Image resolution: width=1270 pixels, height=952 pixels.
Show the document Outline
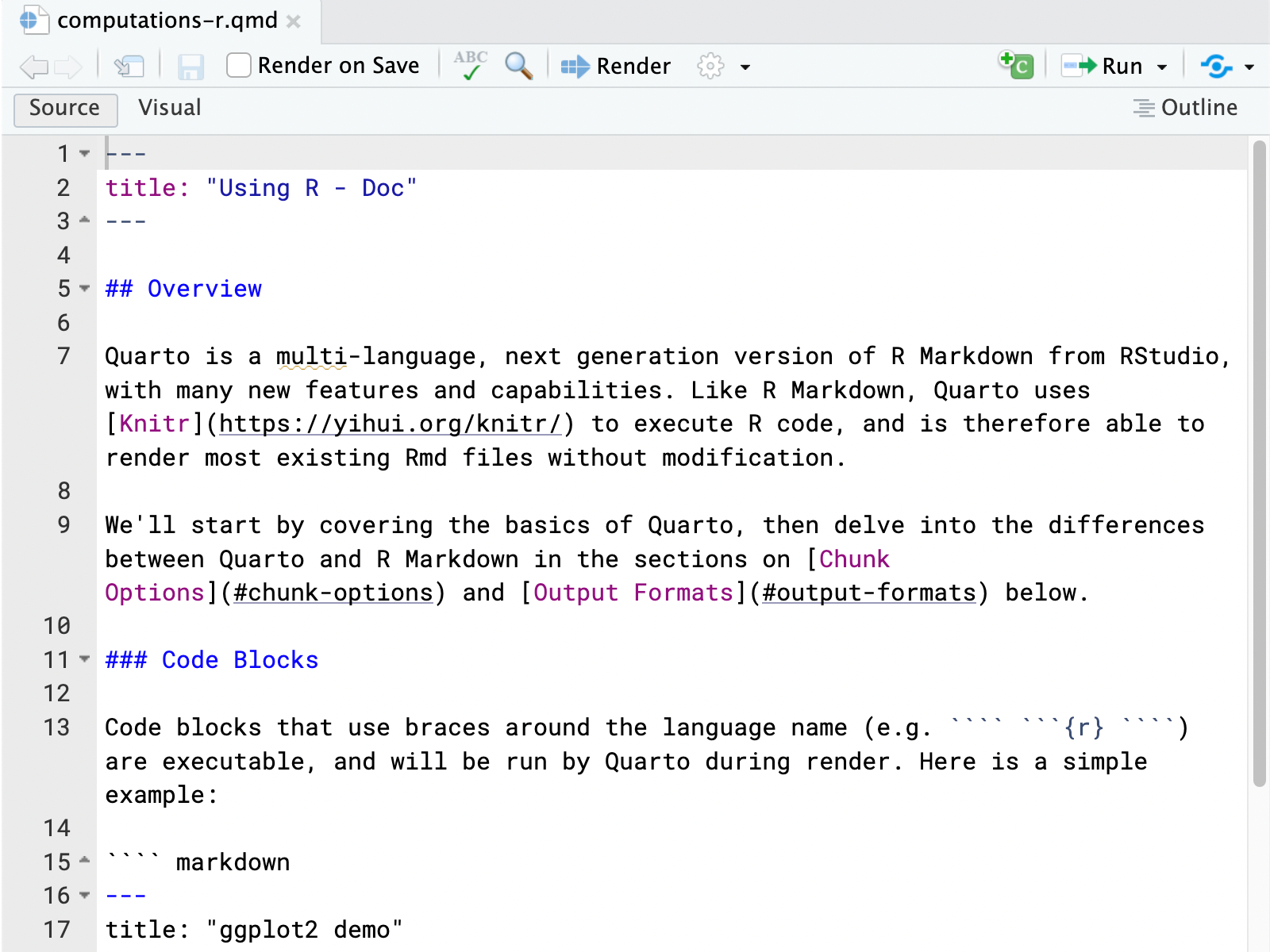click(1185, 108)
